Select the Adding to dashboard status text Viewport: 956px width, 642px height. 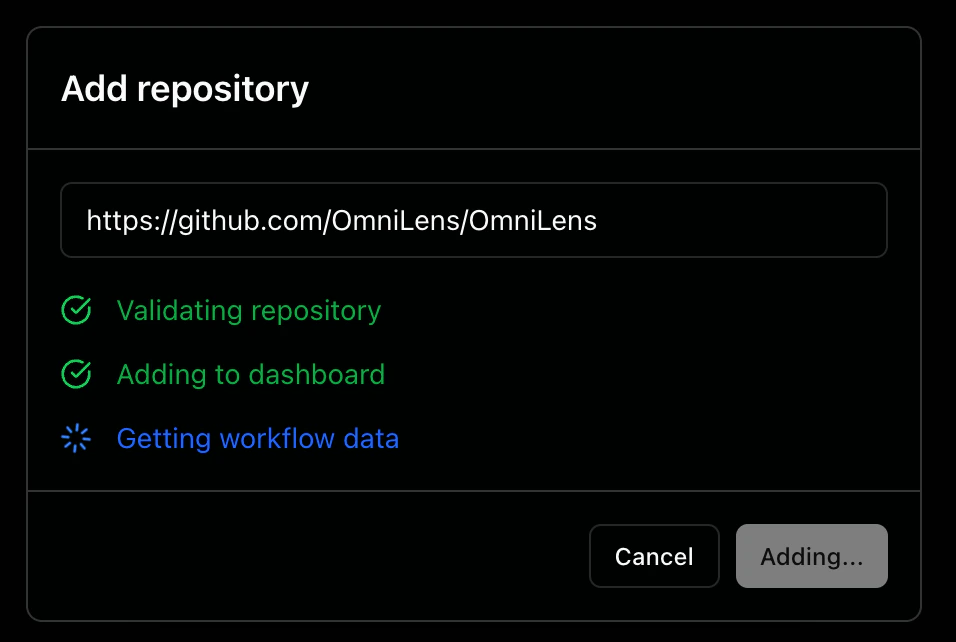pos(251,375)
